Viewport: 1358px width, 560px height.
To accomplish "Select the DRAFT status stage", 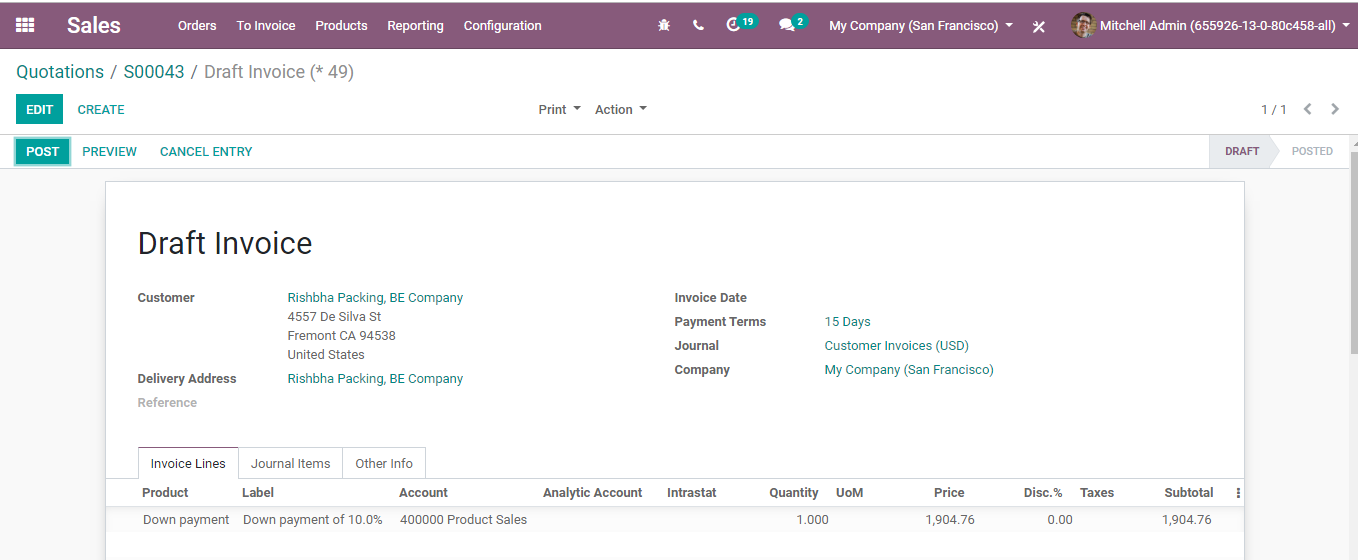I will coord(1242,152).
